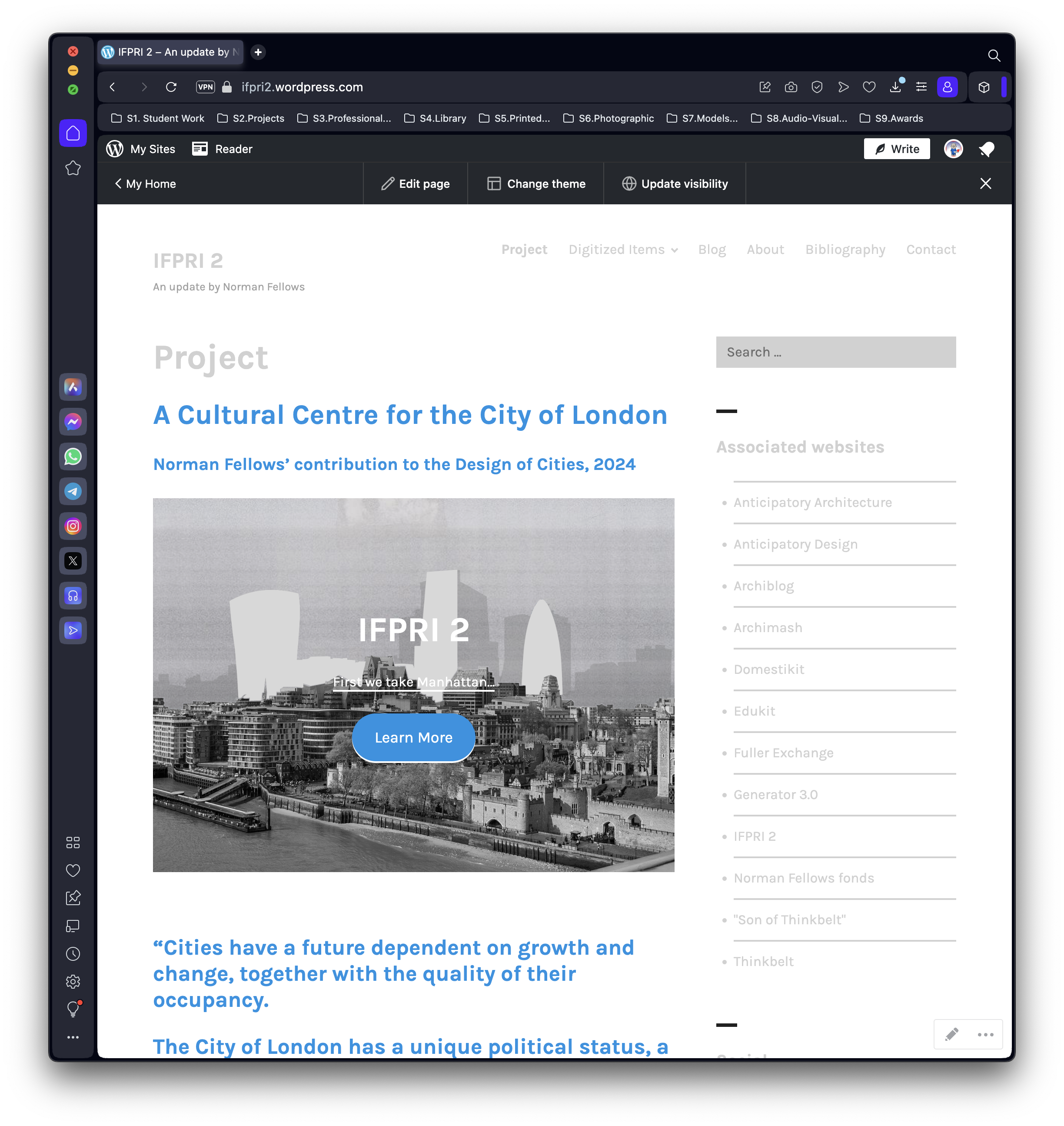
Task: Open Anticipatory Architecture link
Action: coord(813,503)
